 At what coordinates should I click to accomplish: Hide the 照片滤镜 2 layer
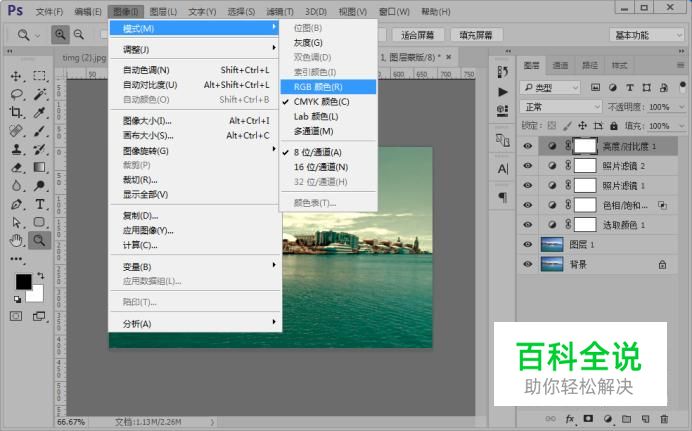click(x=527, y=166)
